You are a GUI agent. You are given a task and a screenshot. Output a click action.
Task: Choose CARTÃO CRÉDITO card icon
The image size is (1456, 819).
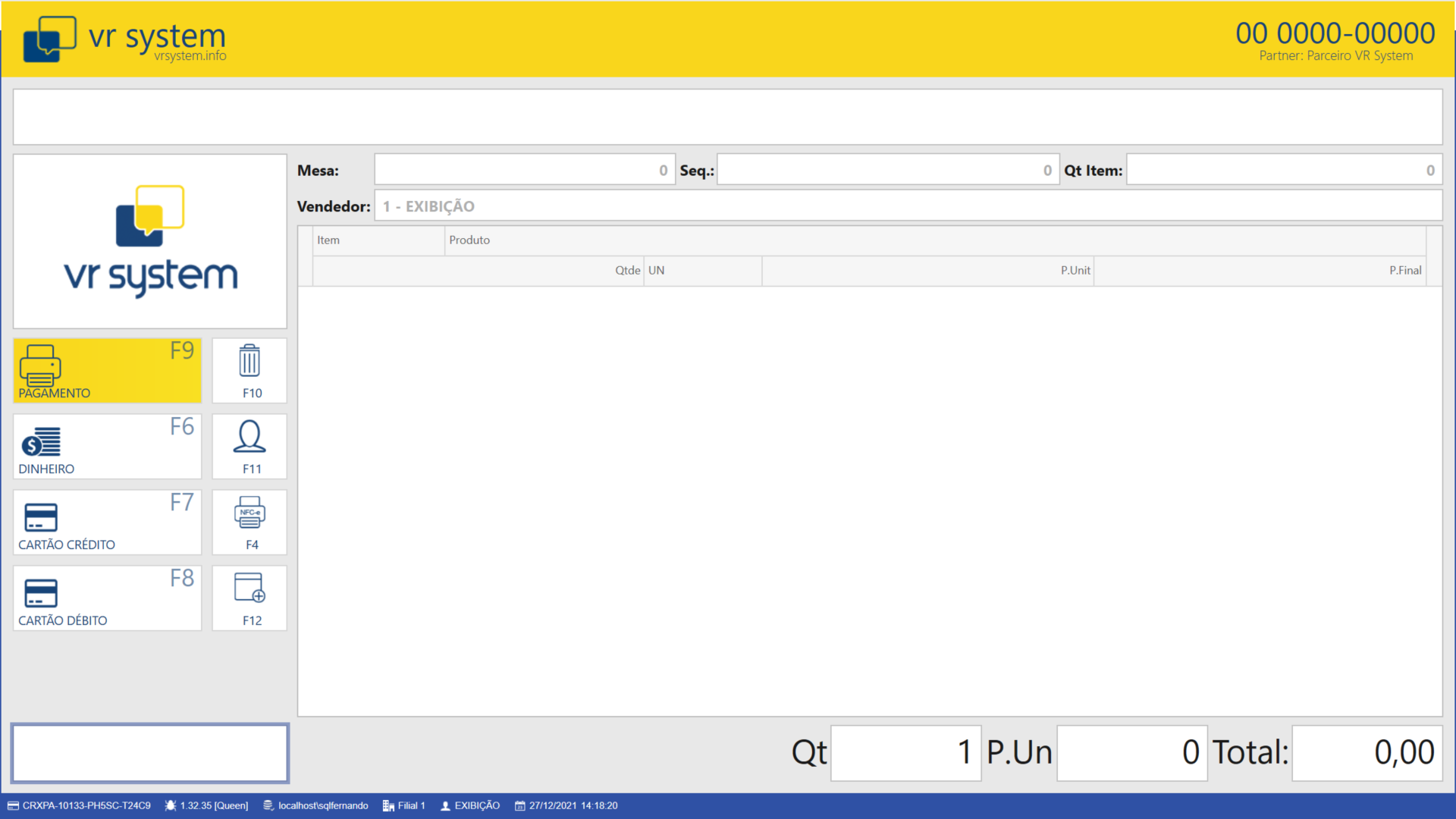click(x=41, y=517)
